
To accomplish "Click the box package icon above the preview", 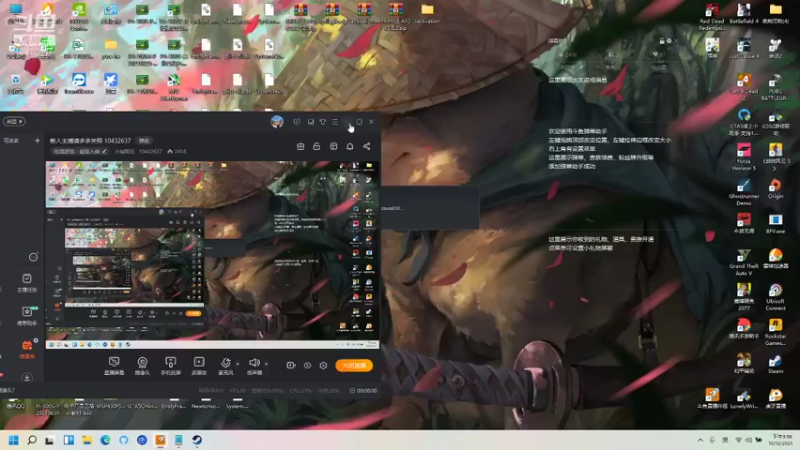I will pyautogui.click(x=334, y=146).
